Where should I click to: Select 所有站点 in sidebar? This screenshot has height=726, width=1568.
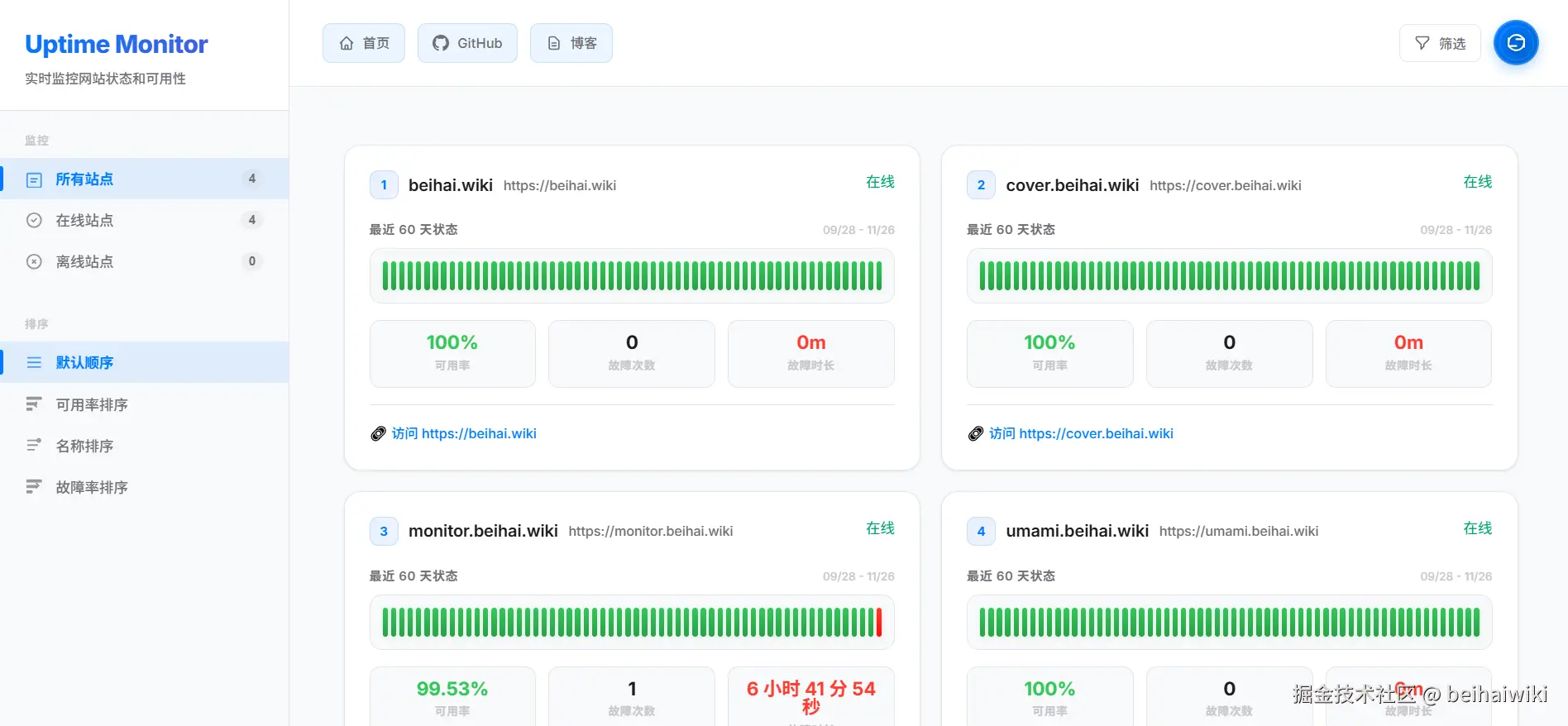click(x=145, y=179)
